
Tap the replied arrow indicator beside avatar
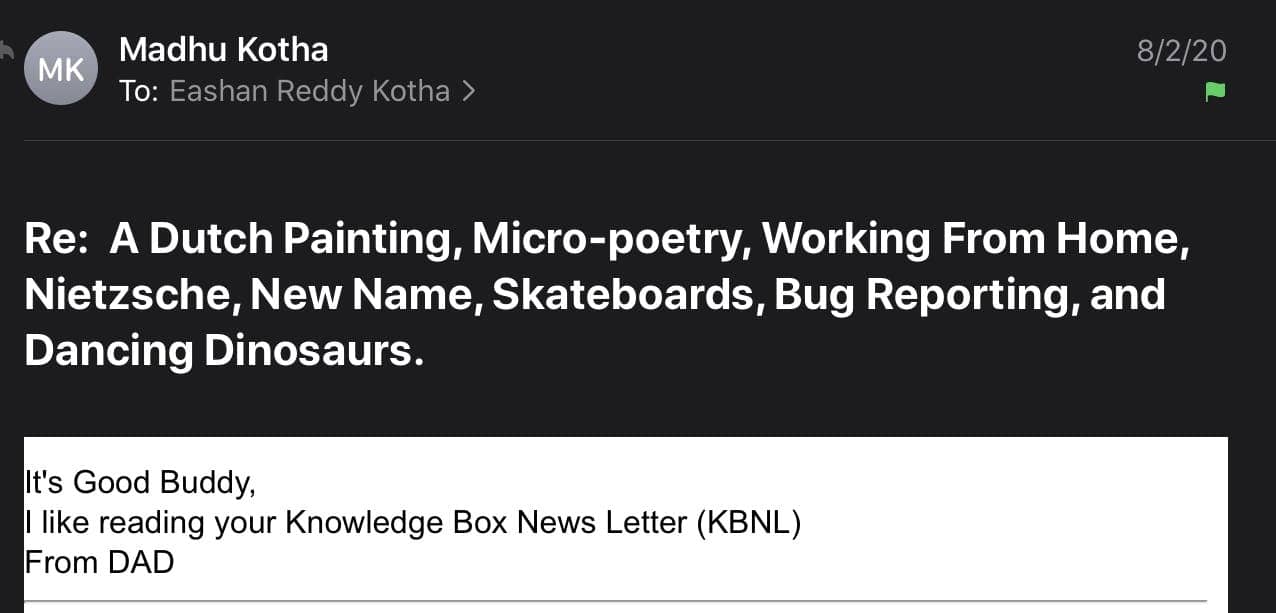coord(6,50)
